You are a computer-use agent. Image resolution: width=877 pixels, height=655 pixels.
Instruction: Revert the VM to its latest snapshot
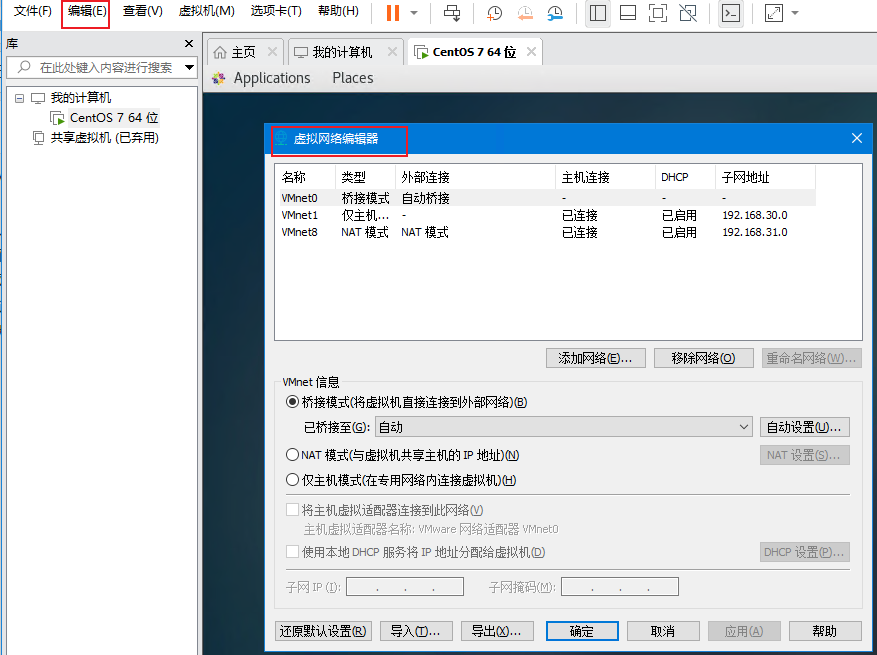(x=525, y=13)
